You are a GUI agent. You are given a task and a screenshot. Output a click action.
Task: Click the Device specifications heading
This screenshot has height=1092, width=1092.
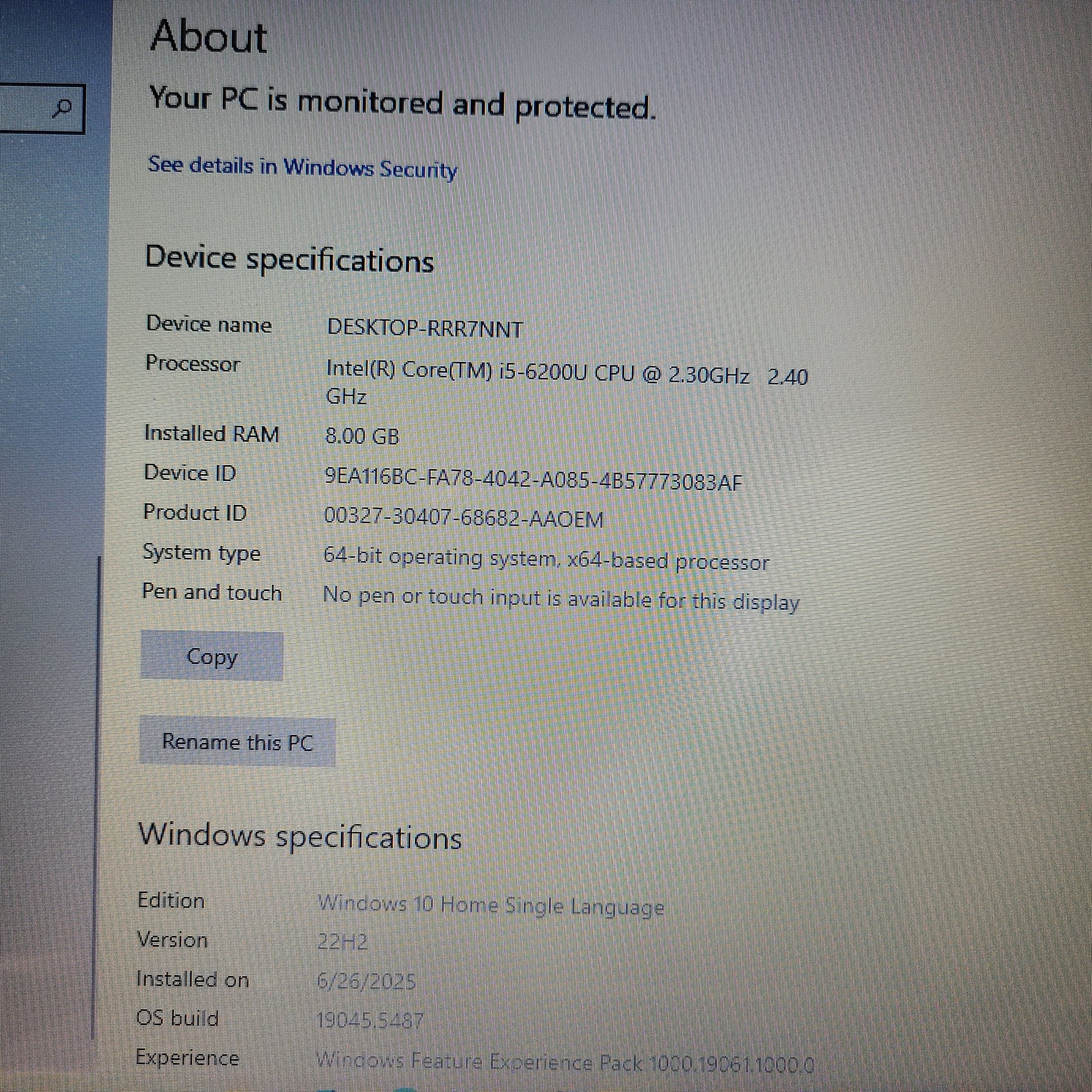click(x=290, y=259)
